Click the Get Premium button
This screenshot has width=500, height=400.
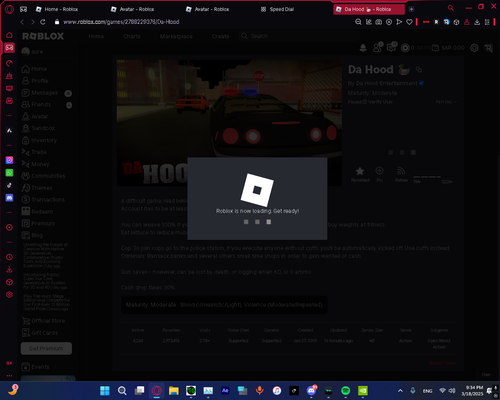click(x=46, y=348)
